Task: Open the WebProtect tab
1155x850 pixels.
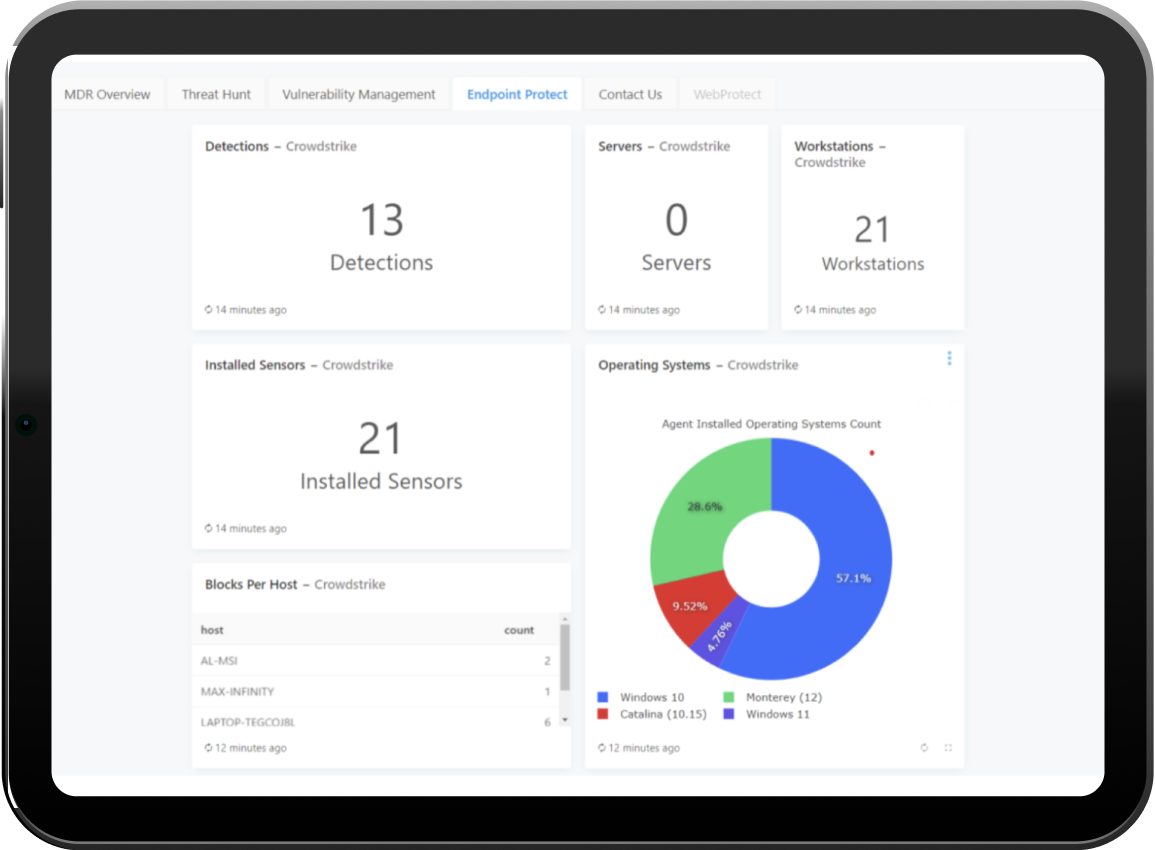Action: 727,94
